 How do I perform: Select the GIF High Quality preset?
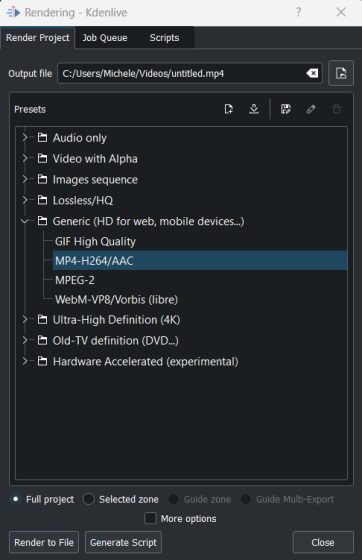(95, 241)
